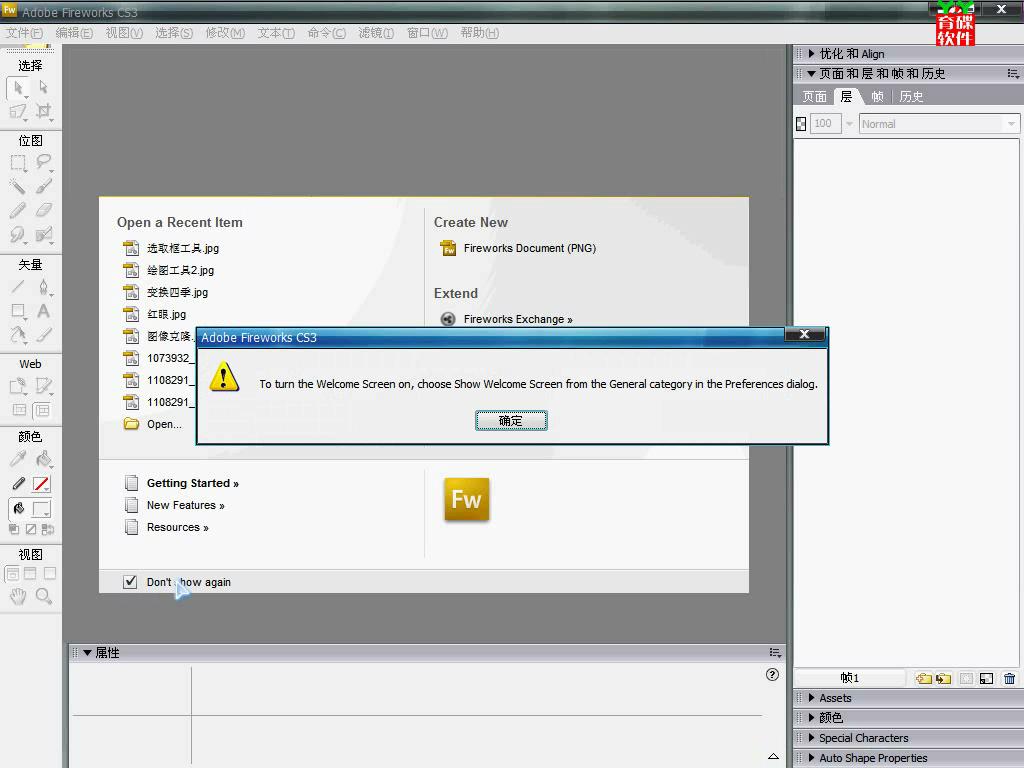
Task: Open the Normal blend mode dropdown
Action: 939,123
